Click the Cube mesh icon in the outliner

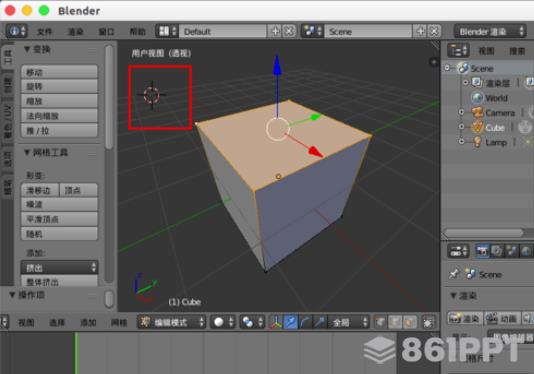pyautogui.click(x=477, y=127)
